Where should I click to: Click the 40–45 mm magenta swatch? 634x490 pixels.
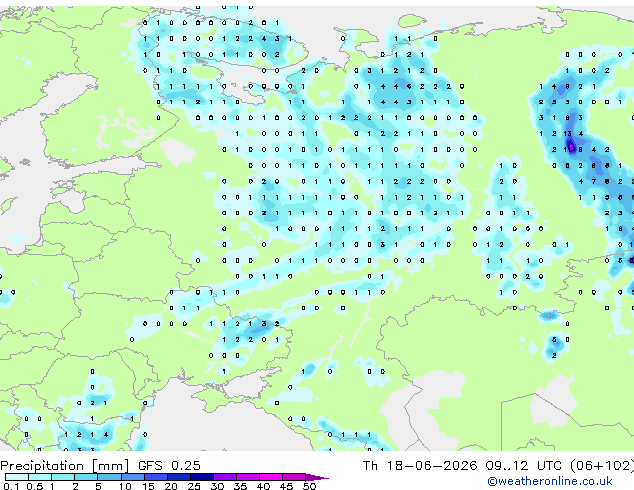[x=271, y=477]
